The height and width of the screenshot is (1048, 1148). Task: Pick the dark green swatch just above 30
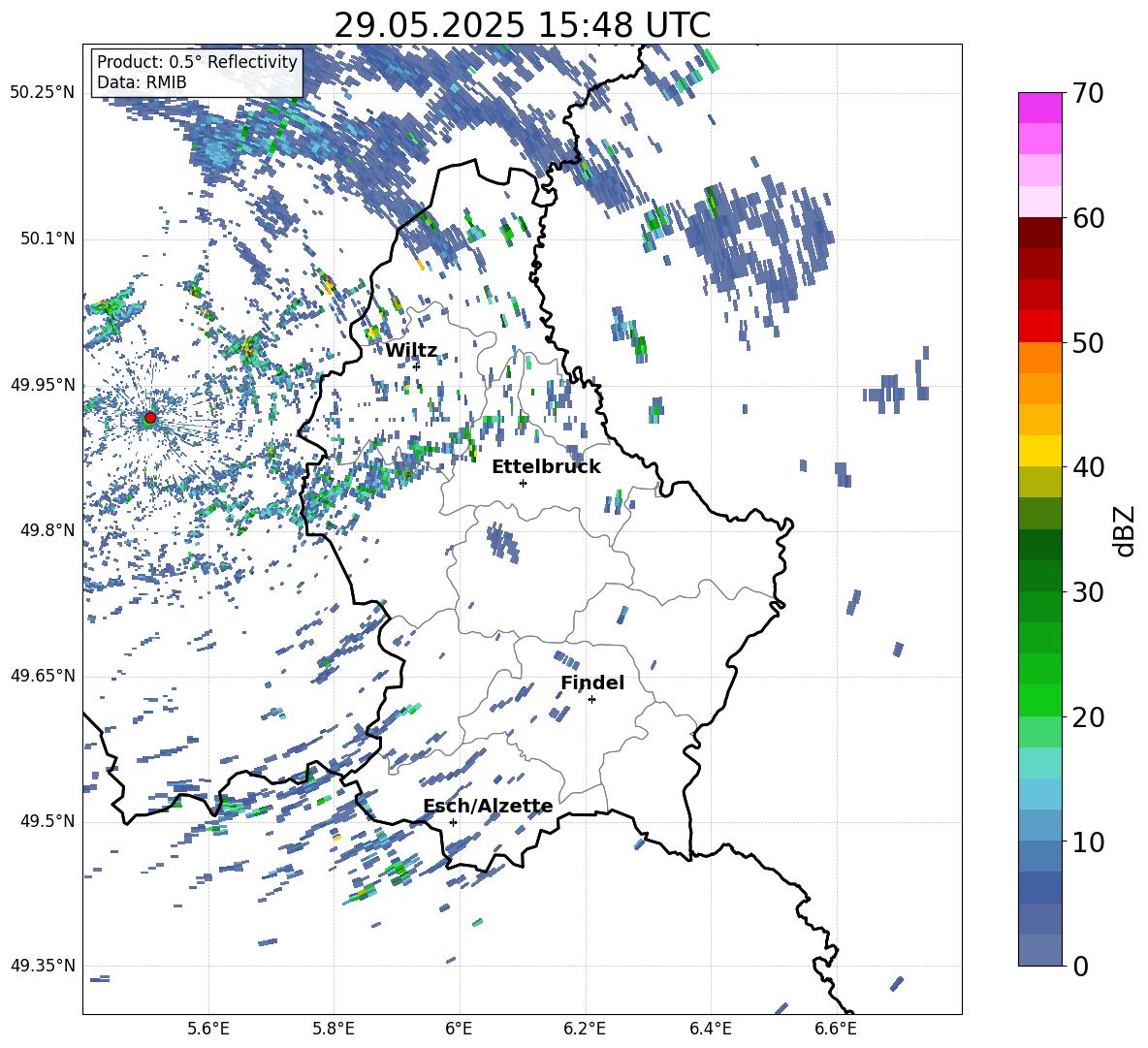[1040, 576]
